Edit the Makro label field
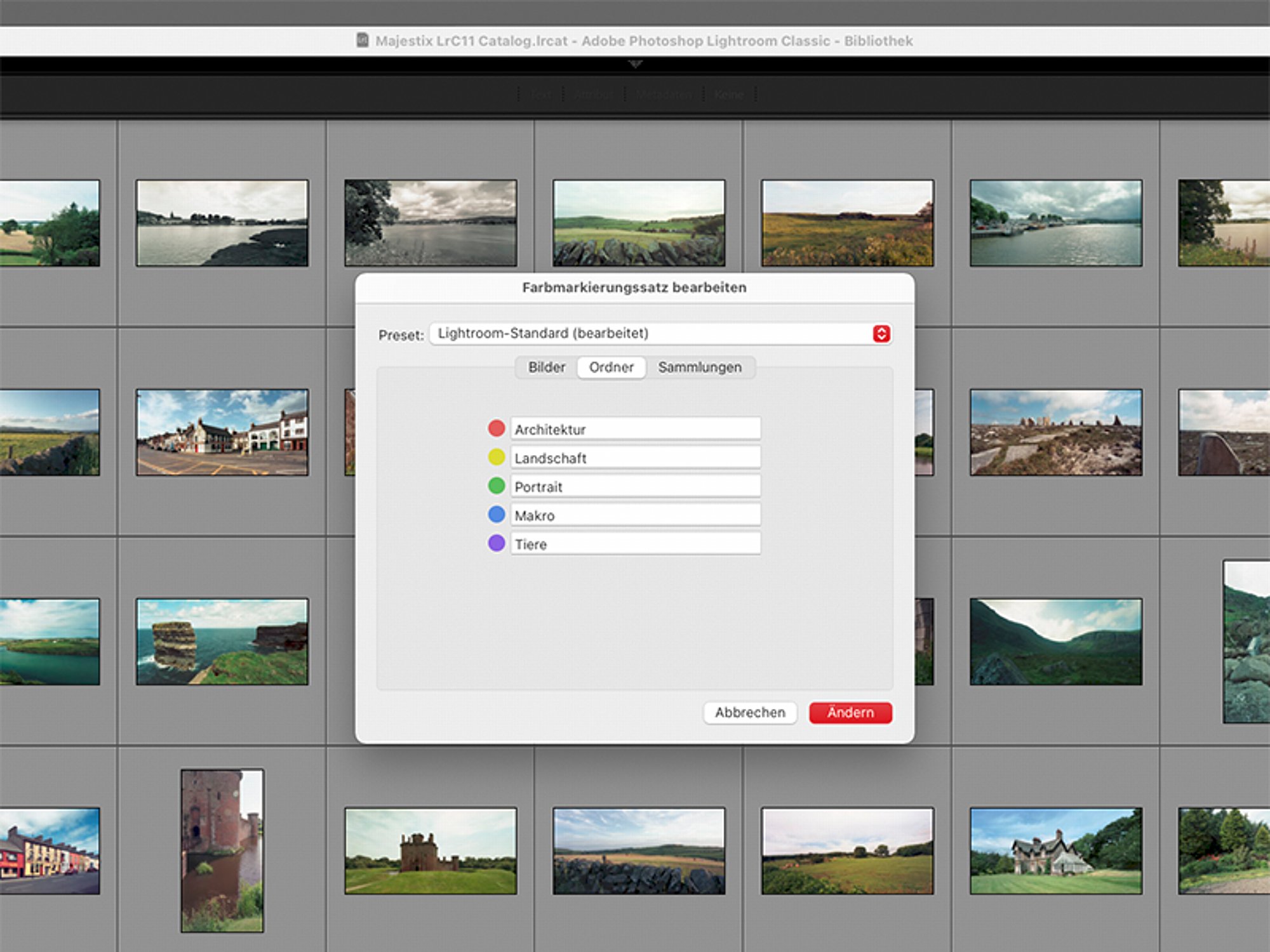The height and width of the screenshot is (952, 1270). (636, 515)
